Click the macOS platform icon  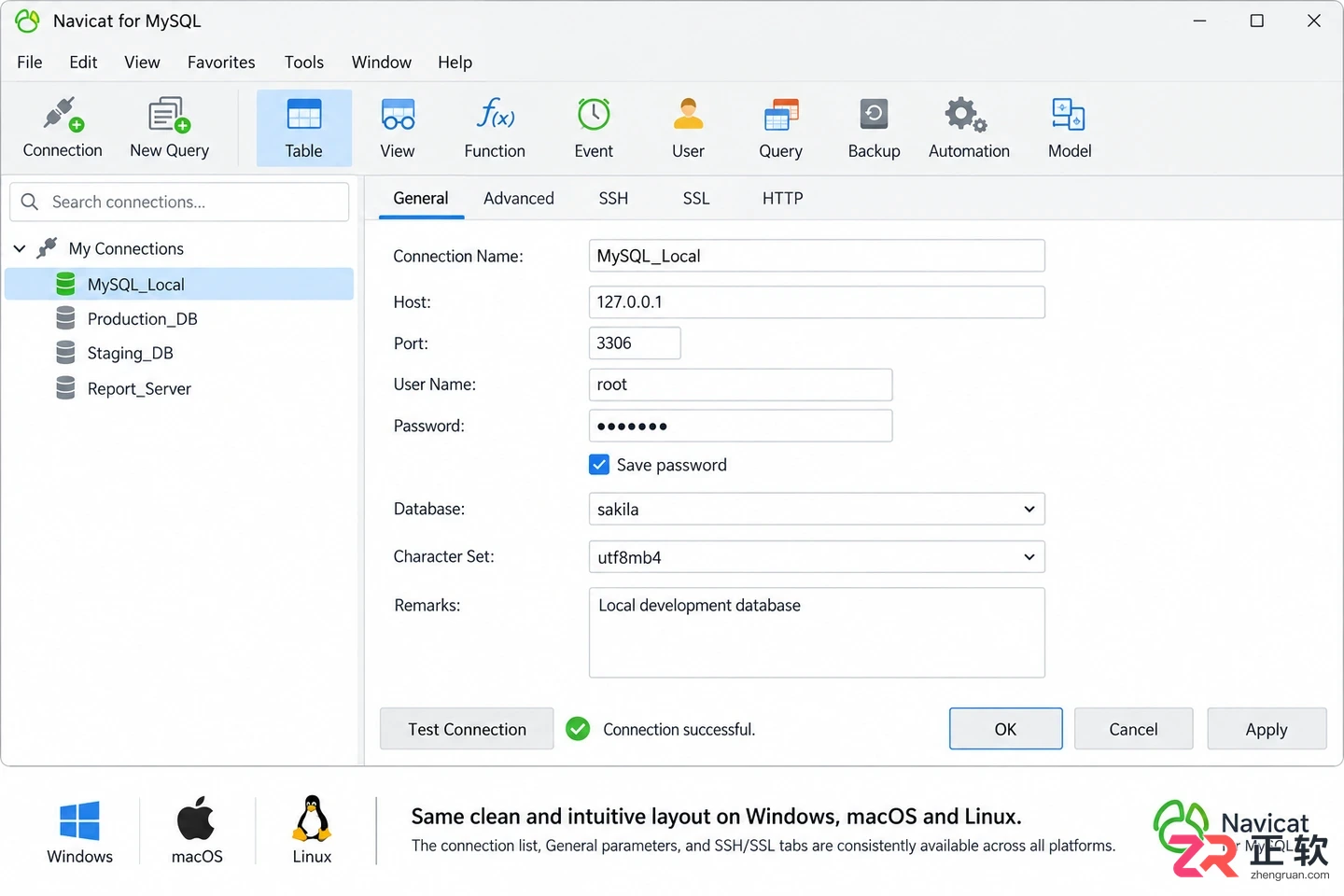196,819
